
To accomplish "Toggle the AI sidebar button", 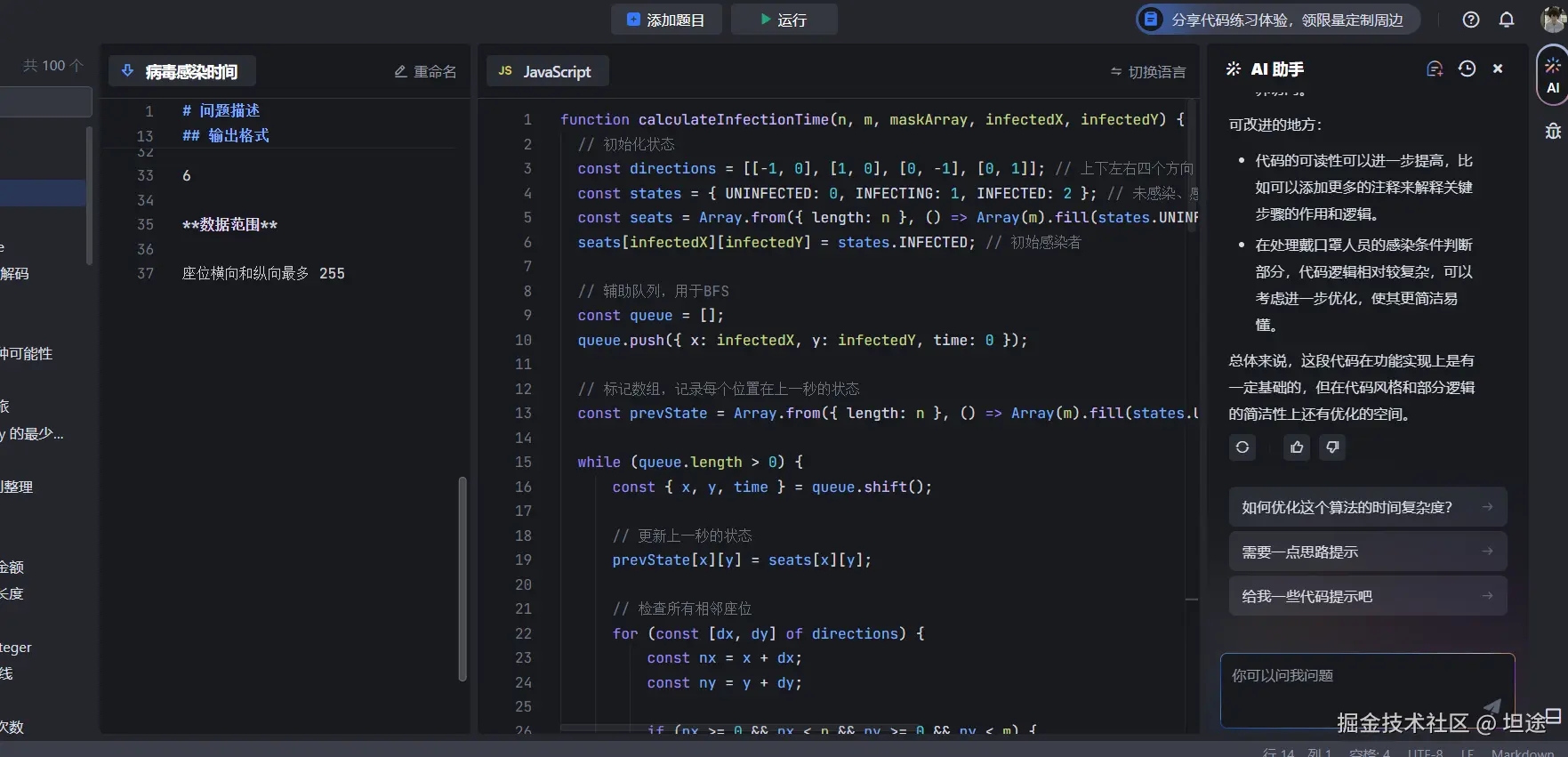I will [x=1553, y=77].
